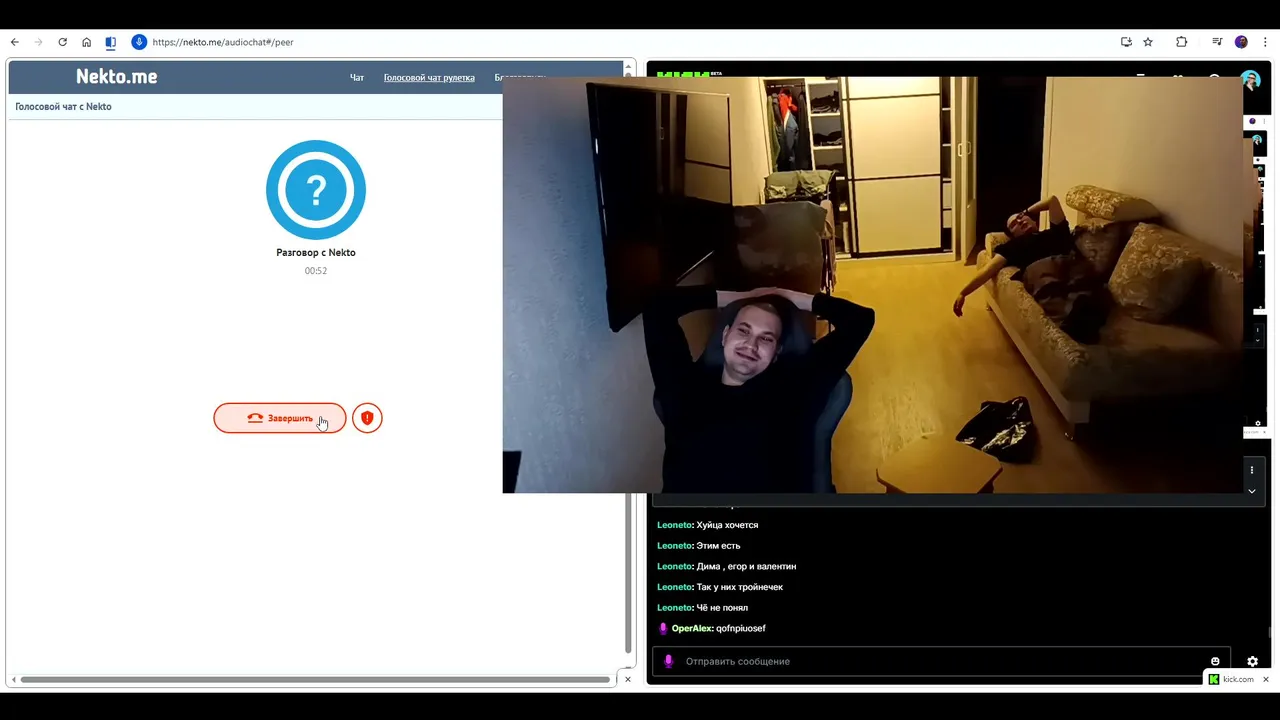This screenshot has height=720, width=1280.
Task: Report the Nekto caller via the shield icon
Action: 367,418
